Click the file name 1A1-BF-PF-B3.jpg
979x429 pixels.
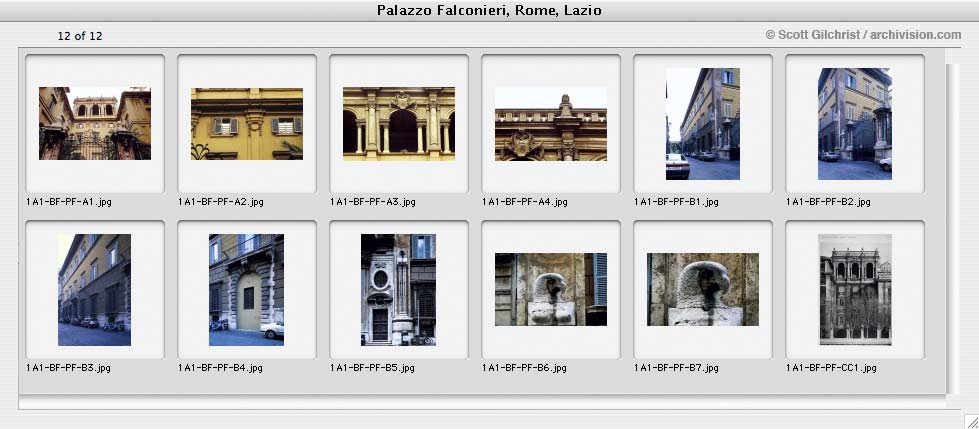(68, 368)
